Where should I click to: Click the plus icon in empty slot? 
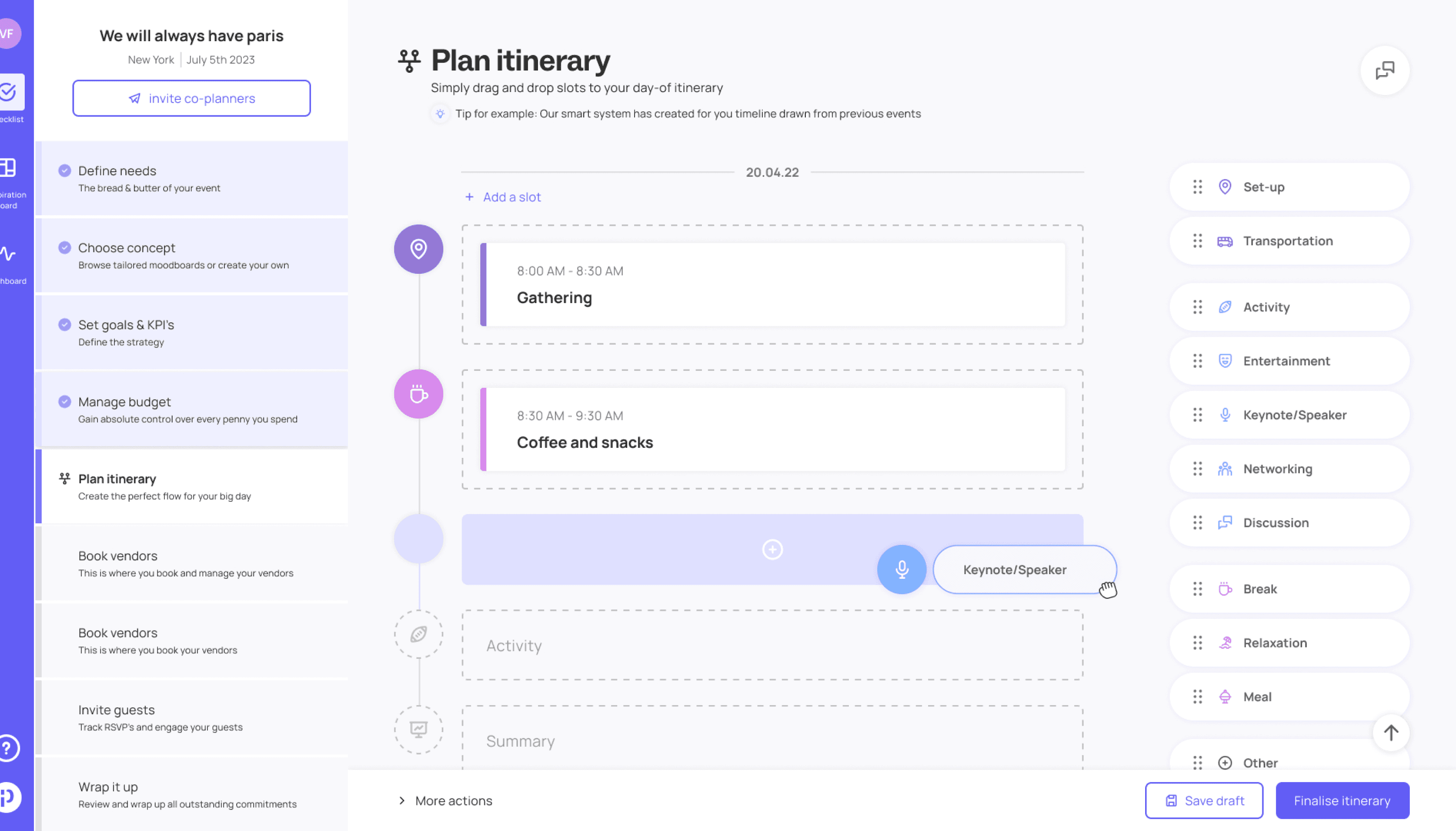pos(772,549)
